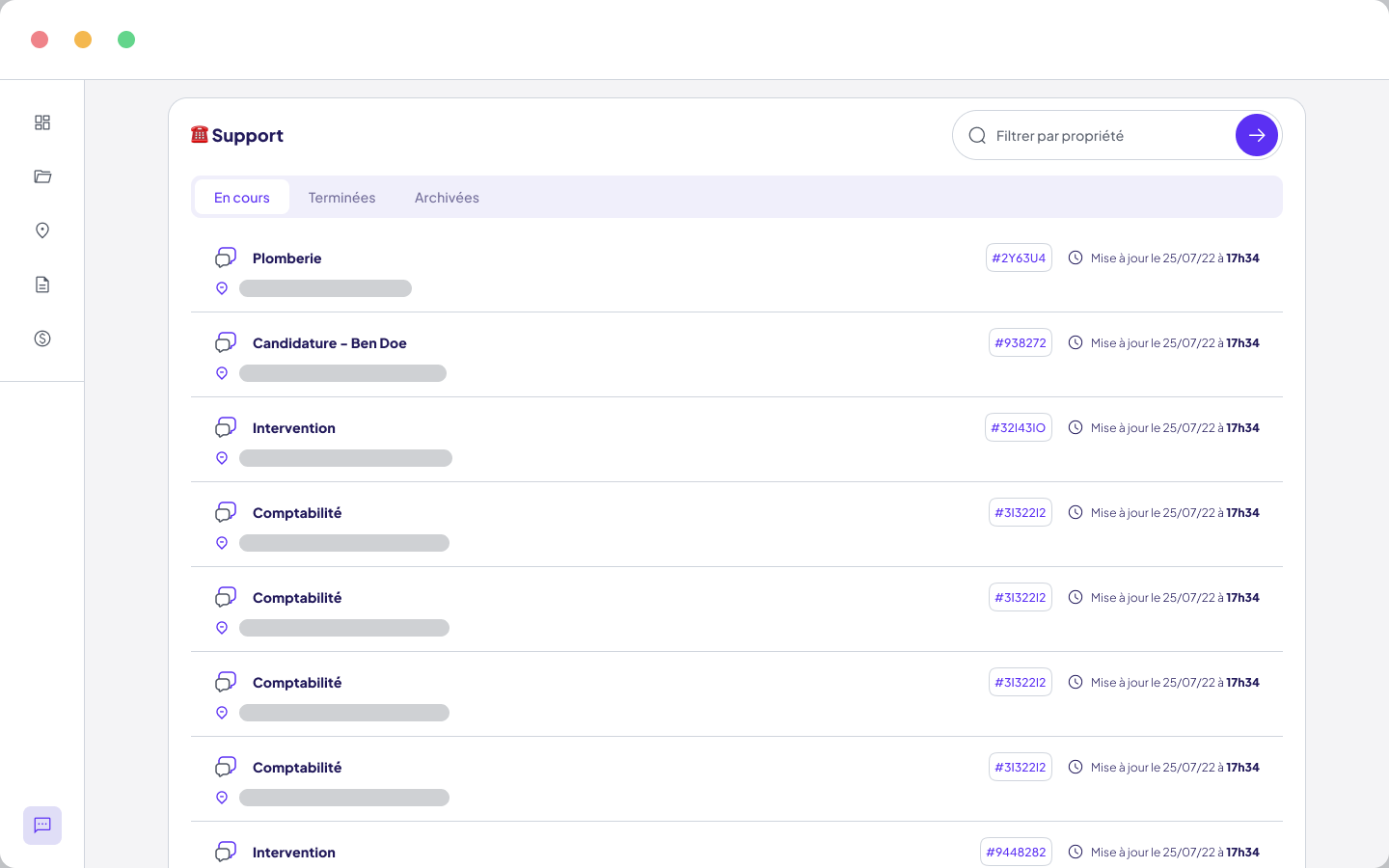Screen dimensions: 1389x868
Task: Click the chat icon of ticket #32I43IO
Action: point(226,427)
